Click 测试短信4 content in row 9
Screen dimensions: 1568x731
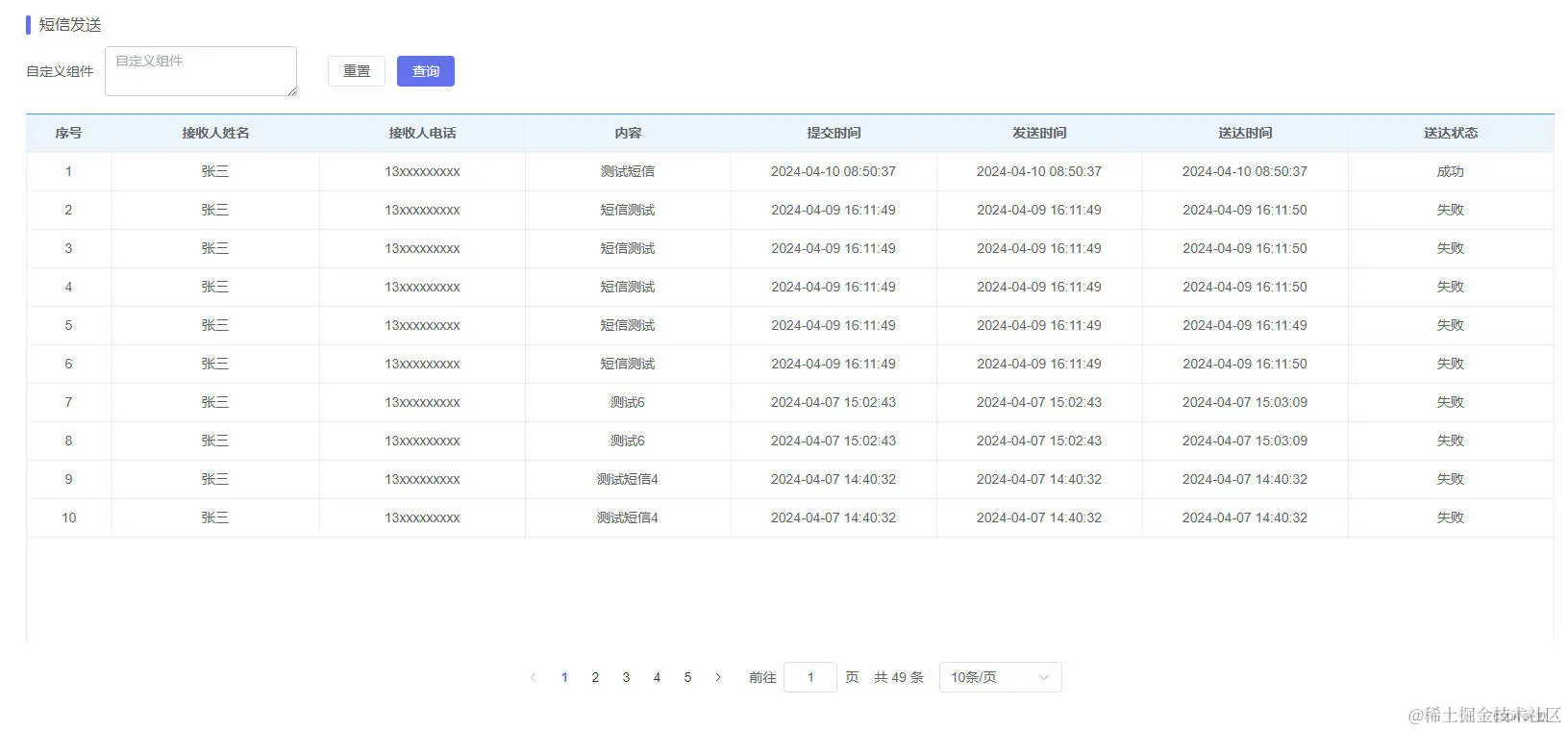628,479
